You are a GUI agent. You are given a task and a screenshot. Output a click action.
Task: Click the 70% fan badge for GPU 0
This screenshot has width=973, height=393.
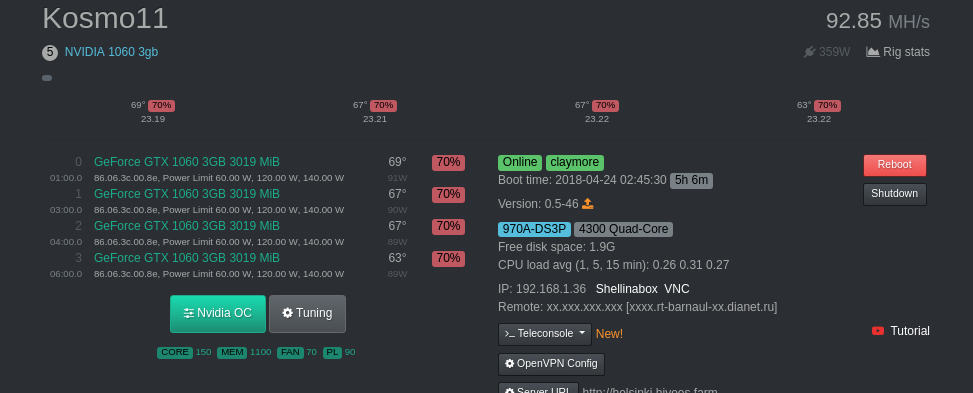pos(448,163)
